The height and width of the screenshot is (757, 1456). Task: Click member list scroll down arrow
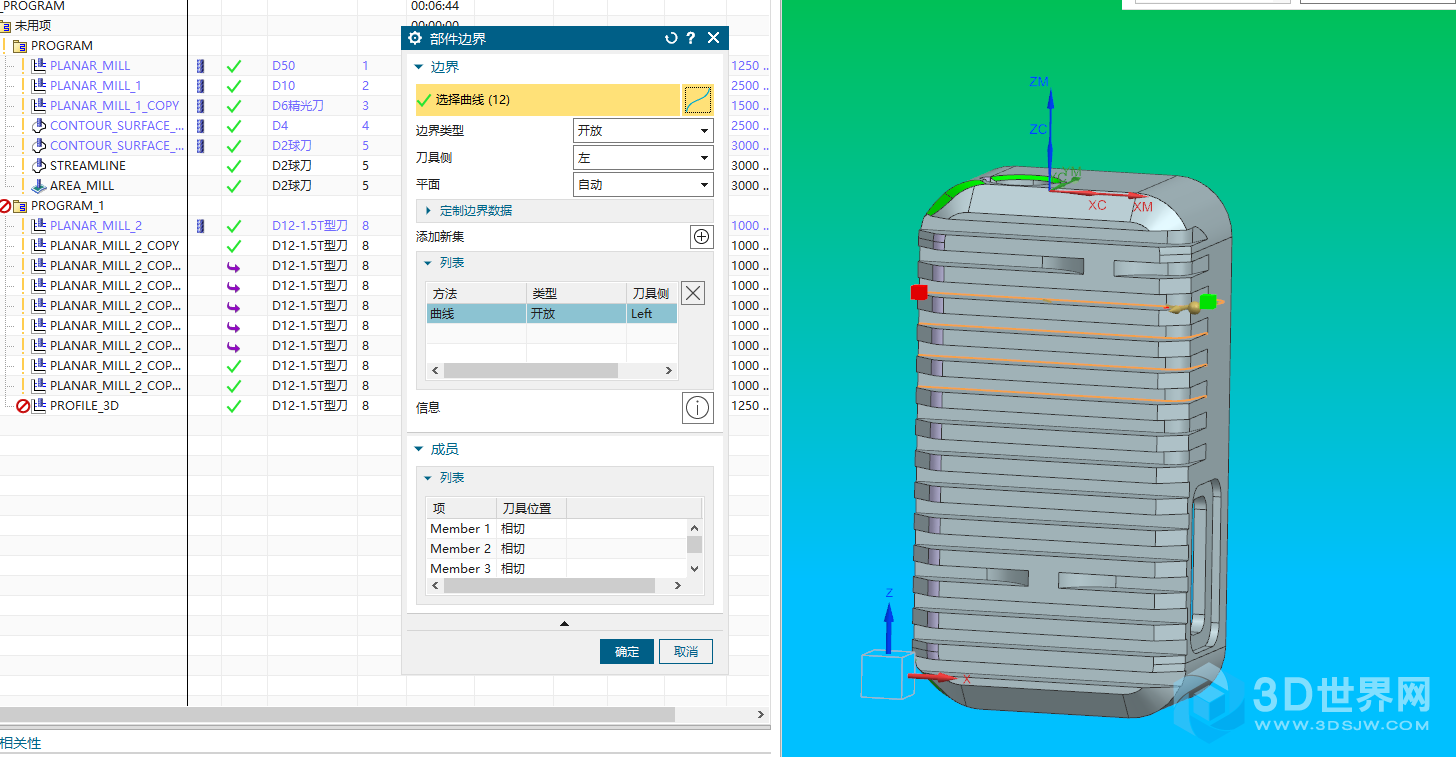pyautogui.click(x=694, y=568)
